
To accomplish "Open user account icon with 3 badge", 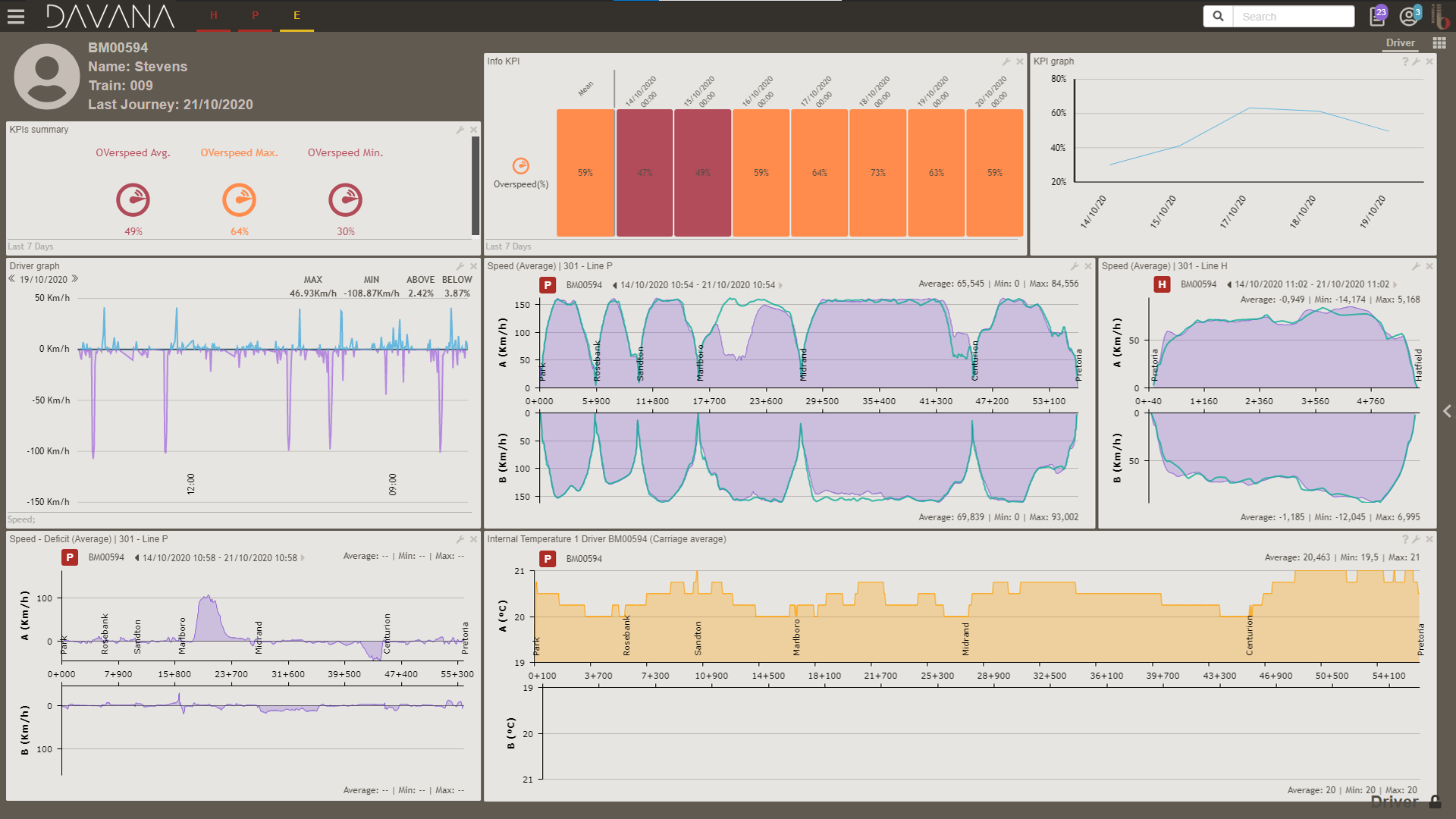I will coord(1410,16).
